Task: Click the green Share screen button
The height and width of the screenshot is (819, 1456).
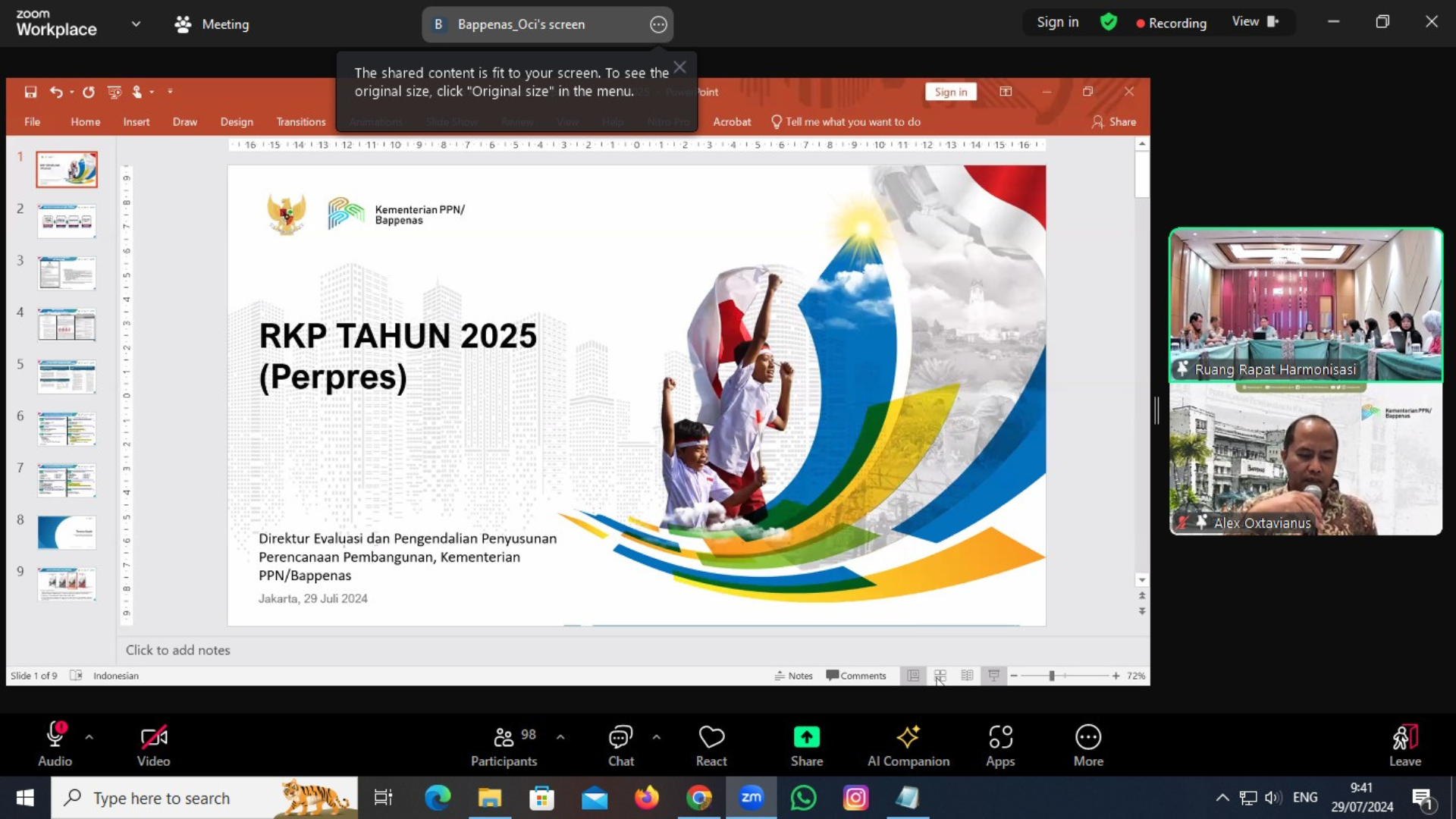Action: [806, 745]
